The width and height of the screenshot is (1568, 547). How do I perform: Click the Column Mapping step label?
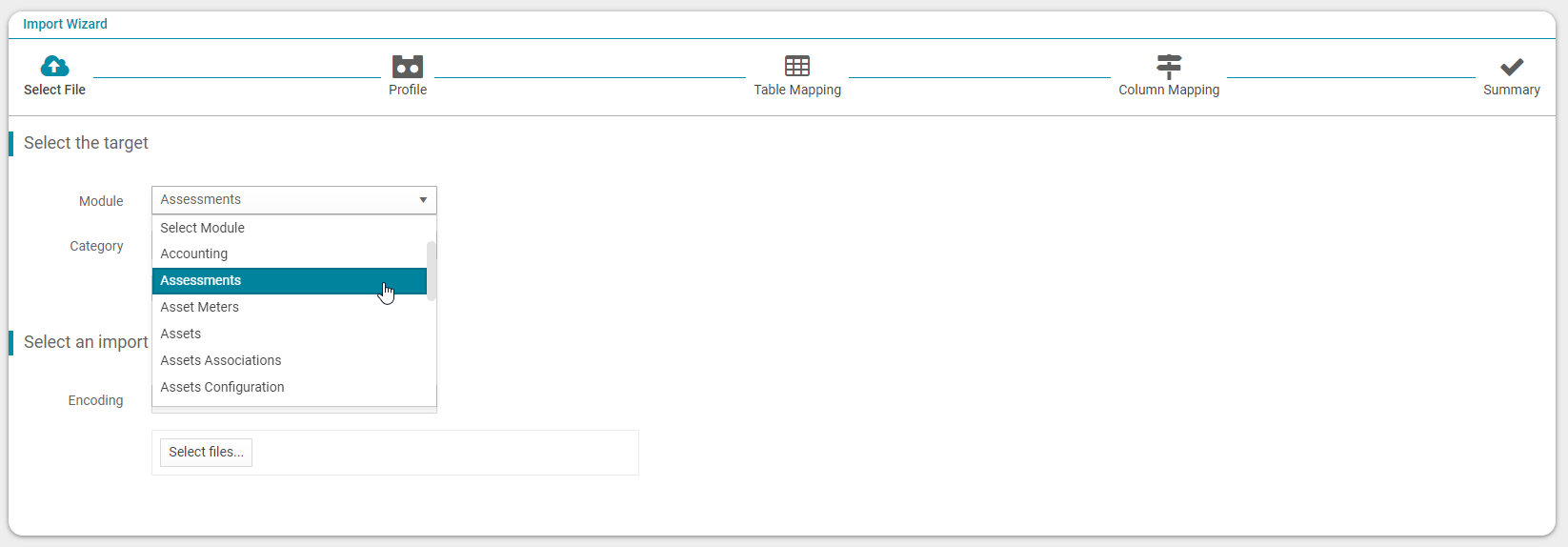point(1169,90)
